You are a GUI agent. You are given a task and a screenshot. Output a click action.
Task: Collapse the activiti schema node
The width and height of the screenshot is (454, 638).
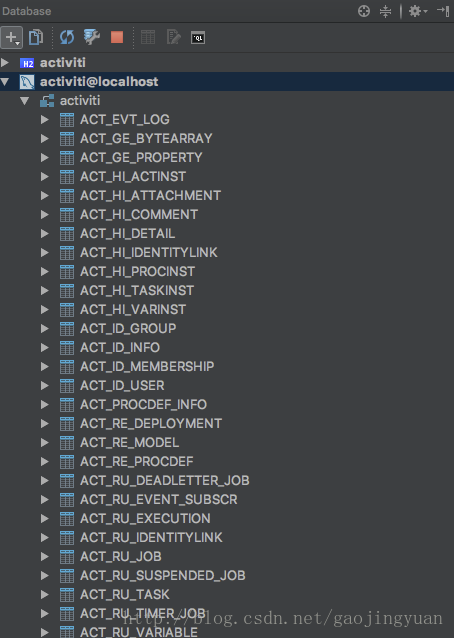coord(24,101)
